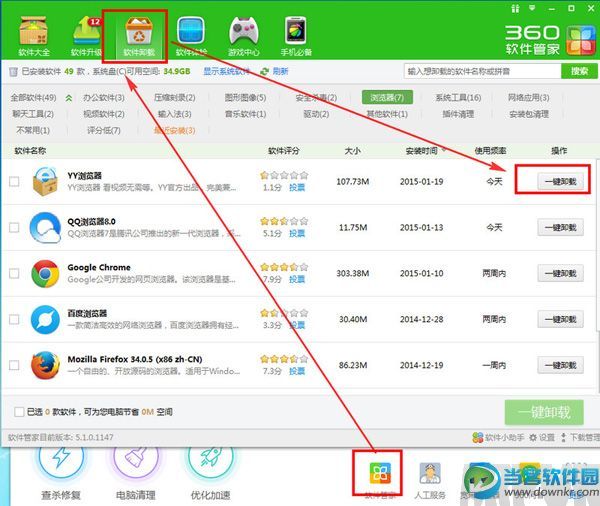Select the 聊天工具(2) category
The image size is (600, 506).
point(33,114)
